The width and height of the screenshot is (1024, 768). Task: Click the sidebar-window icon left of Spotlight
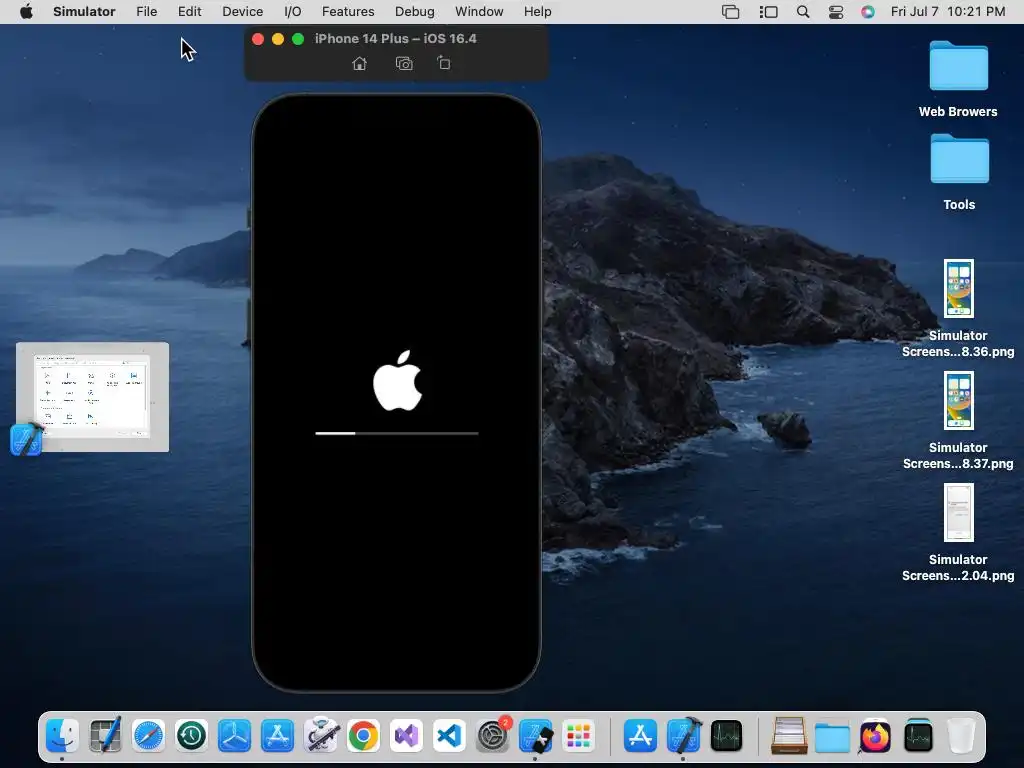(x=769, y=12)
